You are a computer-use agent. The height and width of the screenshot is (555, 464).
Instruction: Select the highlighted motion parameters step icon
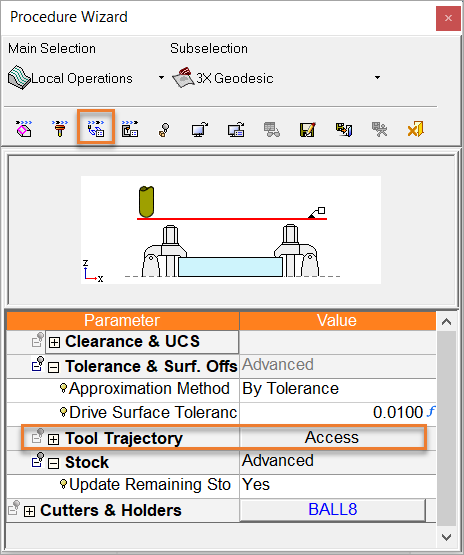click(x=96, y=128)
